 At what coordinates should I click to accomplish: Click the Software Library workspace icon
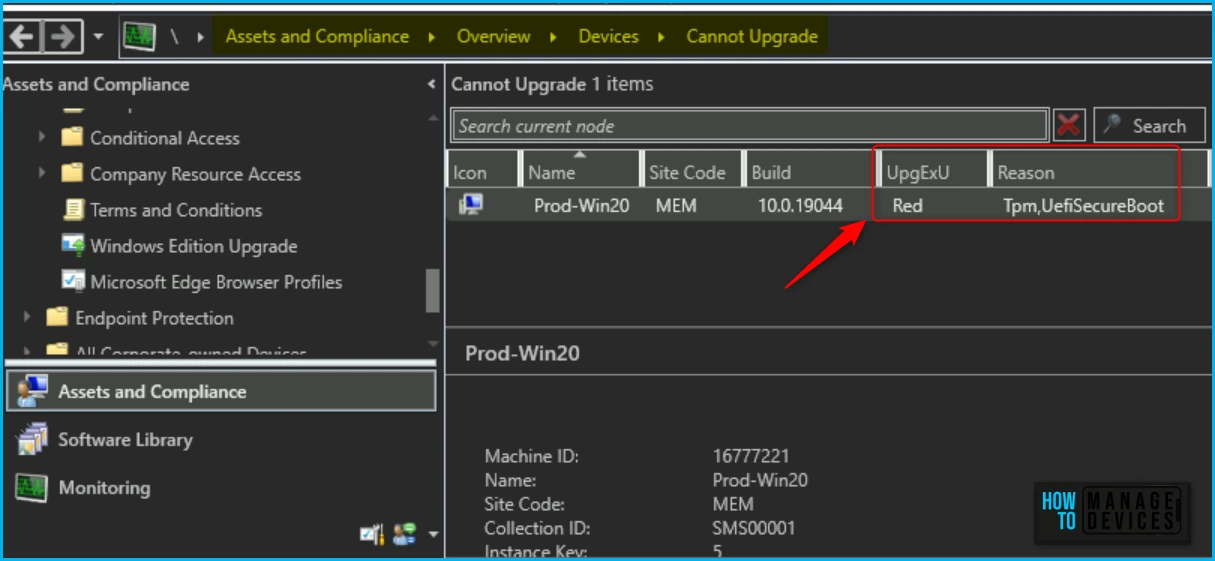32,439
